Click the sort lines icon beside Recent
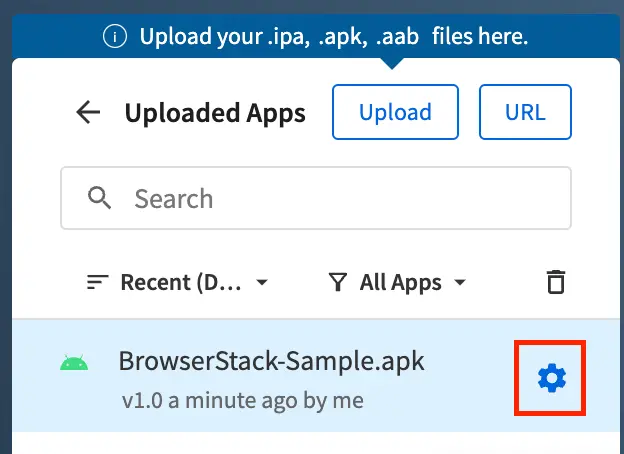The width and height of the screenshot is (624, 454). [x=97, y=282]
